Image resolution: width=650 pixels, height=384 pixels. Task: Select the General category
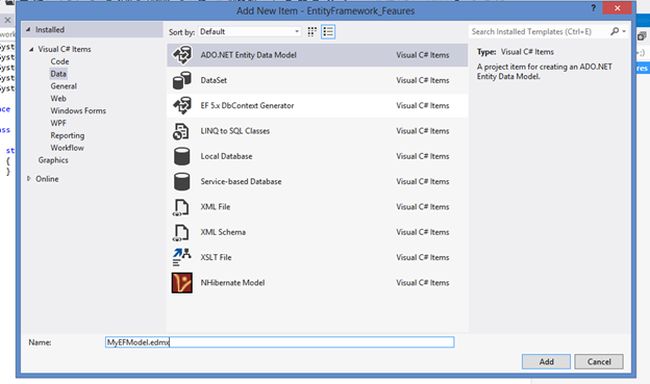[x=63, y=86]
